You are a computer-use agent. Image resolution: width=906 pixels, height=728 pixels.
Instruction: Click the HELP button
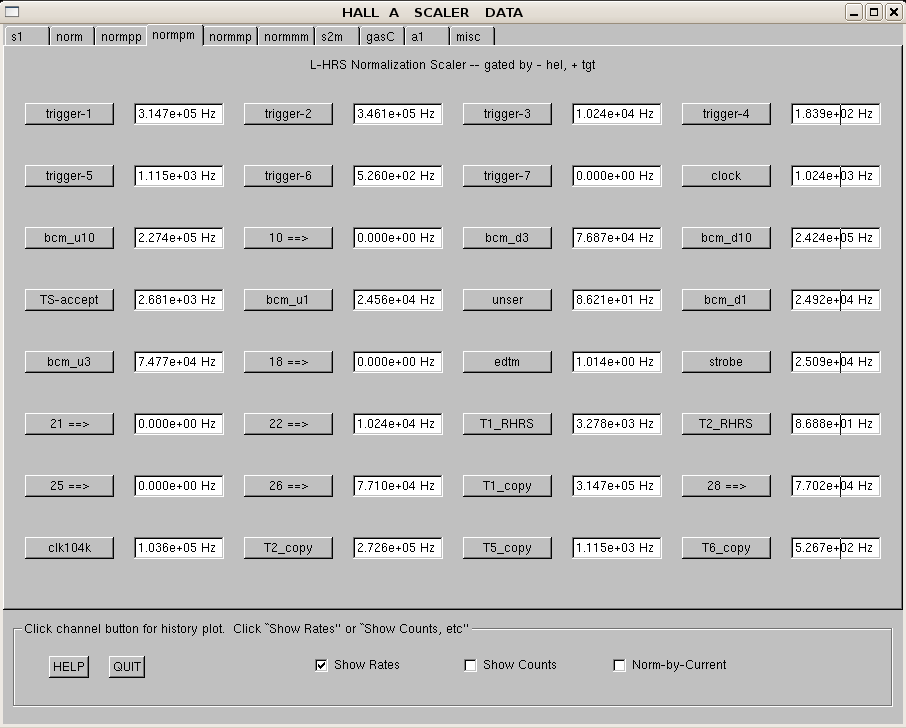[x=69, y=667]
